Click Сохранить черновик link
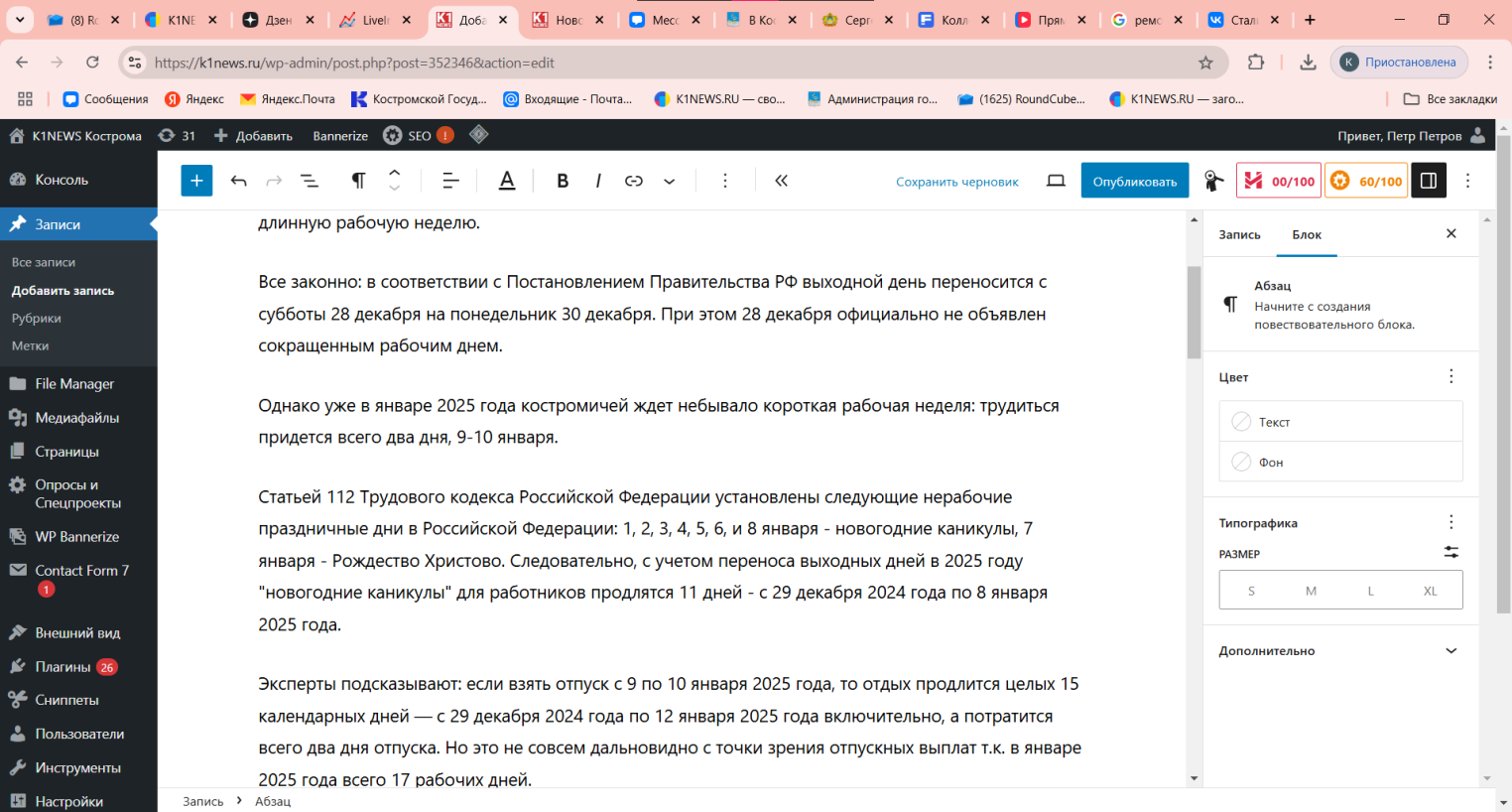The image size is (1512, 812). pyautogui.click(x=956, y=181)
